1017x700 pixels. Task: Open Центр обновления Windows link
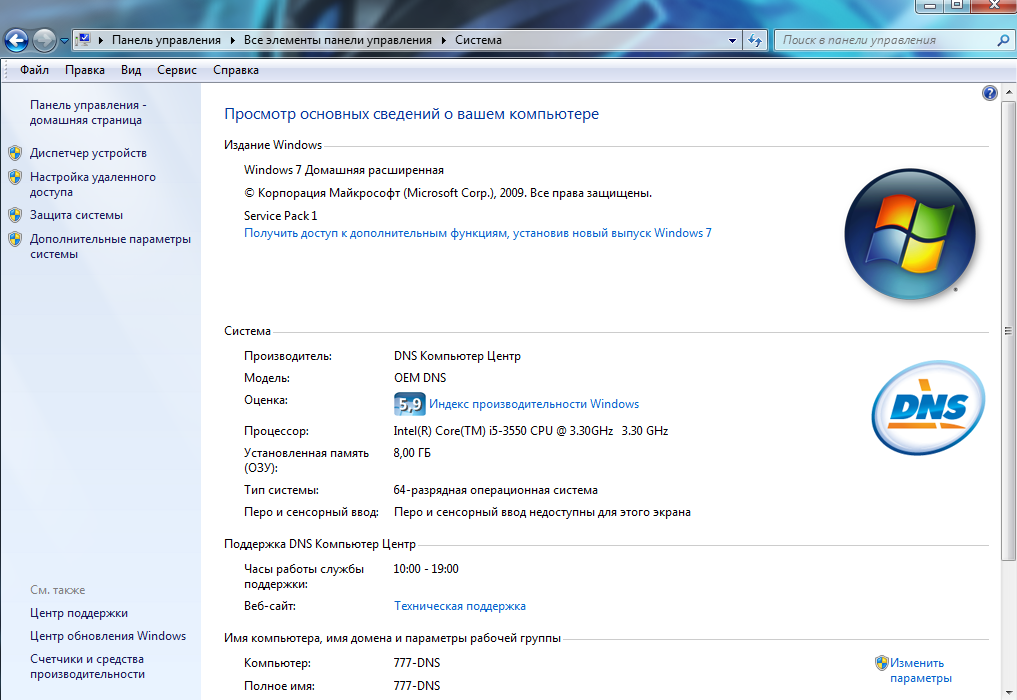coord(108,636)
